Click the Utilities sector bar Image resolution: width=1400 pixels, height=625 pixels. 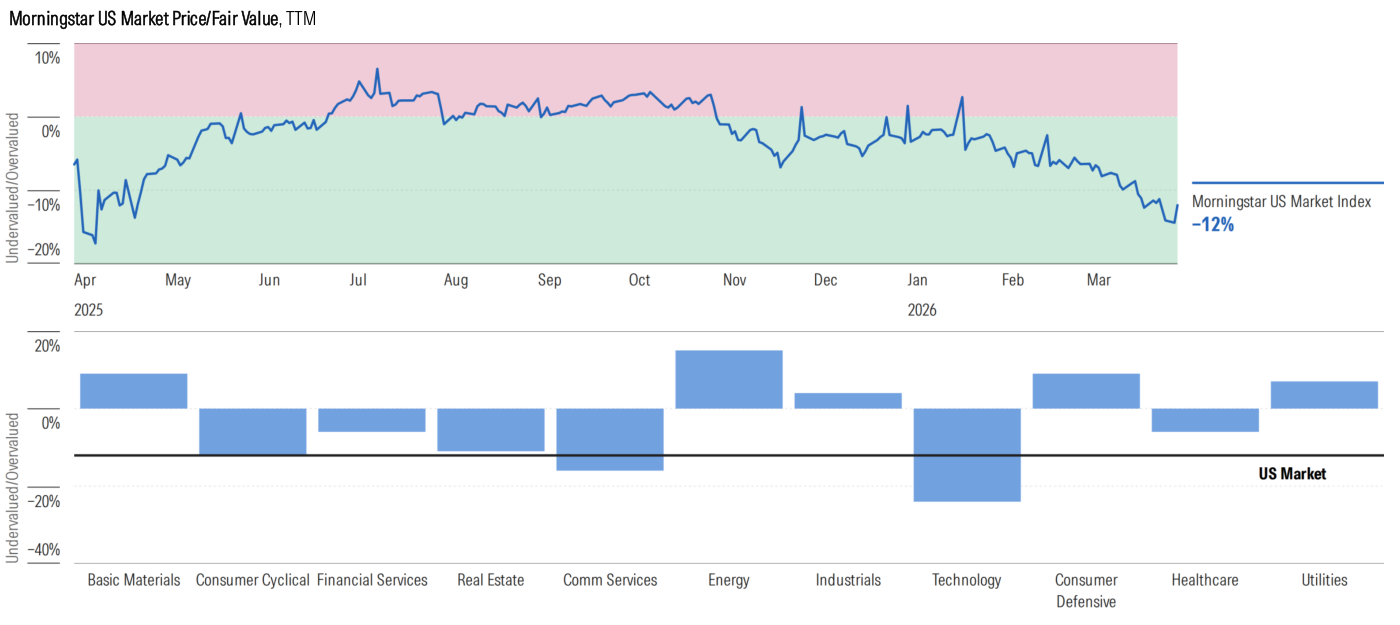(1324, 395)
